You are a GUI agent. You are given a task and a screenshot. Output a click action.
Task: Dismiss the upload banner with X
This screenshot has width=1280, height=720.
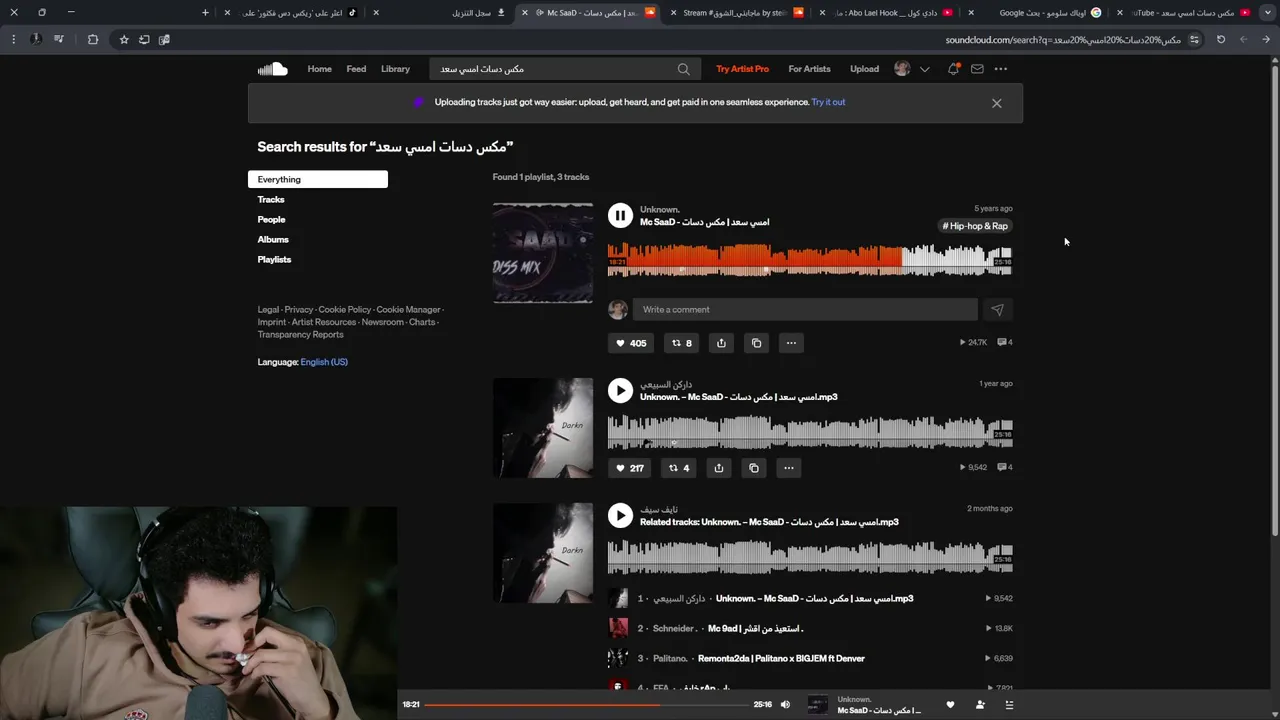(997, 103)
